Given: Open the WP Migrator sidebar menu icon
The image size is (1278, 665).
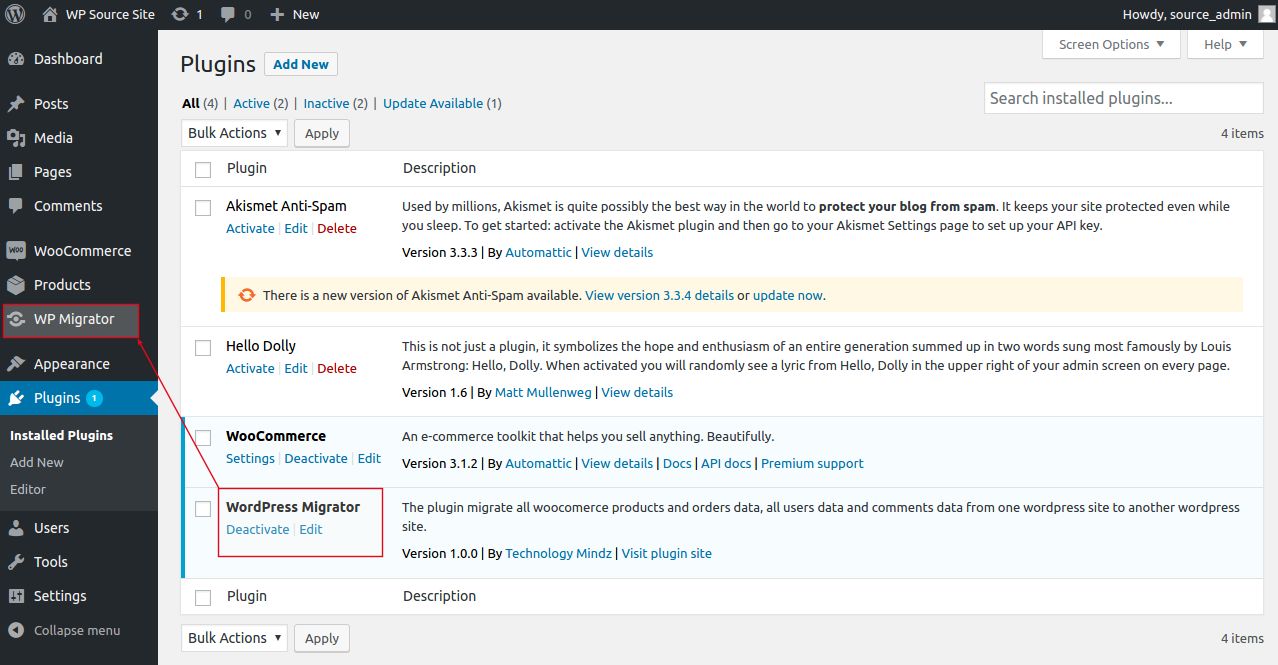Looking at the screenshot, I should 16,320.
